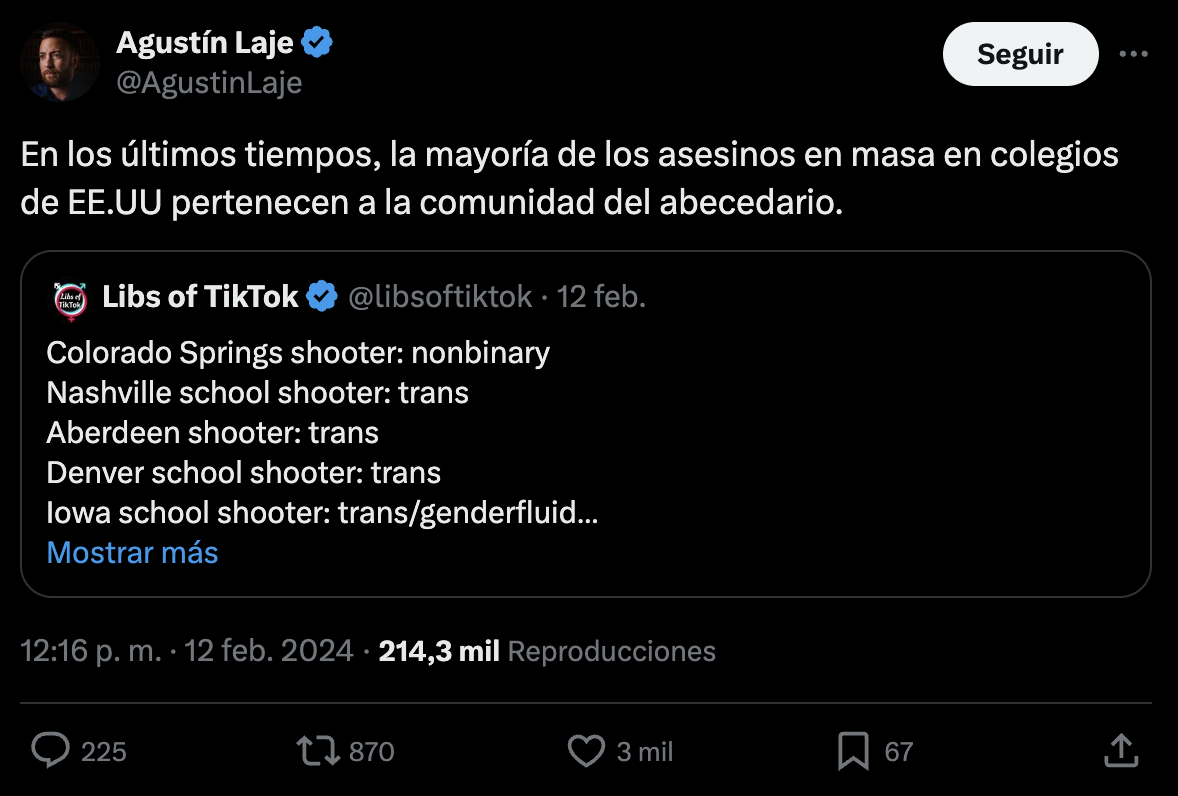Open the Libs of TikTok avatar icon
This screenshot has height=796, width=1178.
coord(71,300)
